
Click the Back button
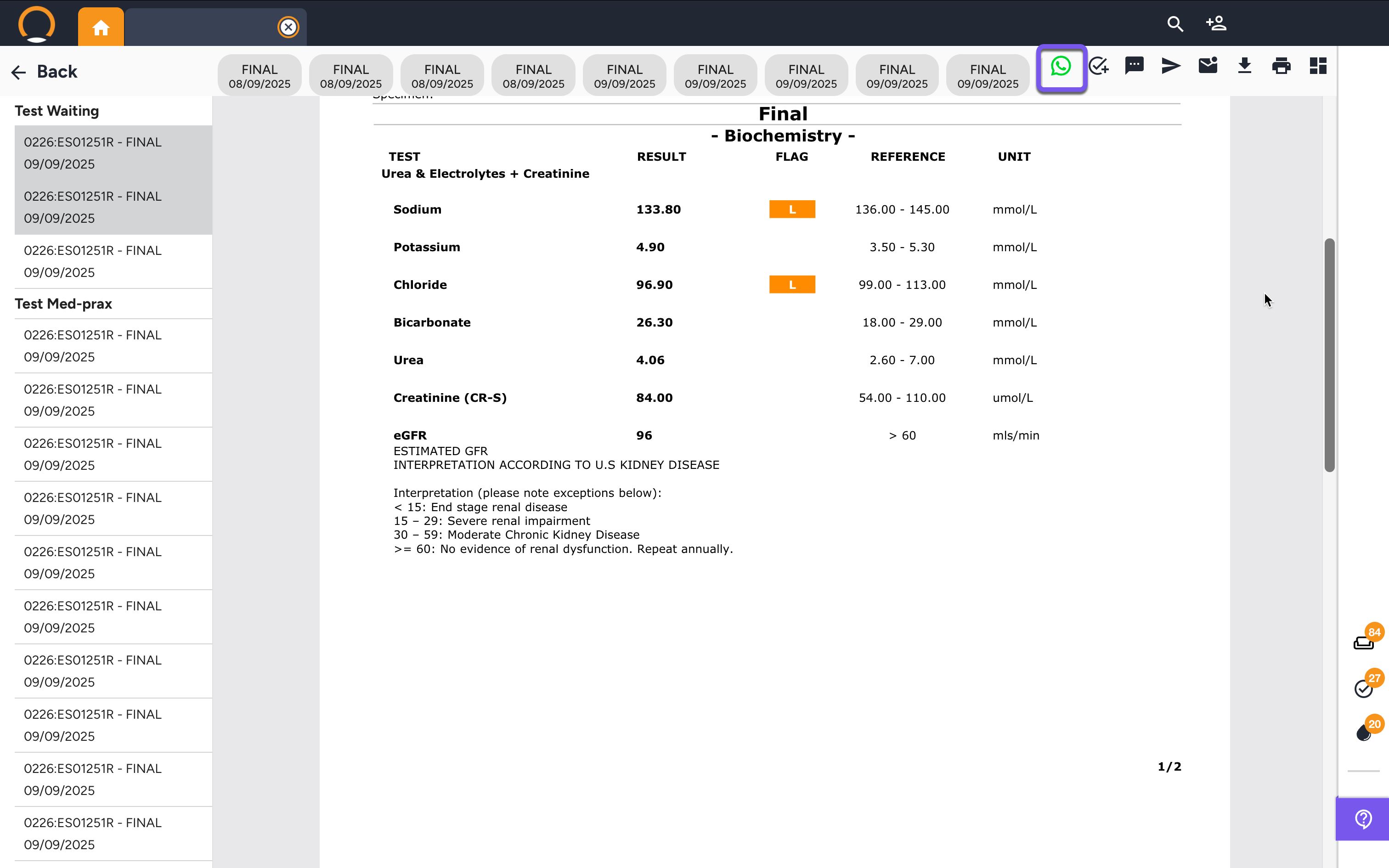tap(45, 72)
